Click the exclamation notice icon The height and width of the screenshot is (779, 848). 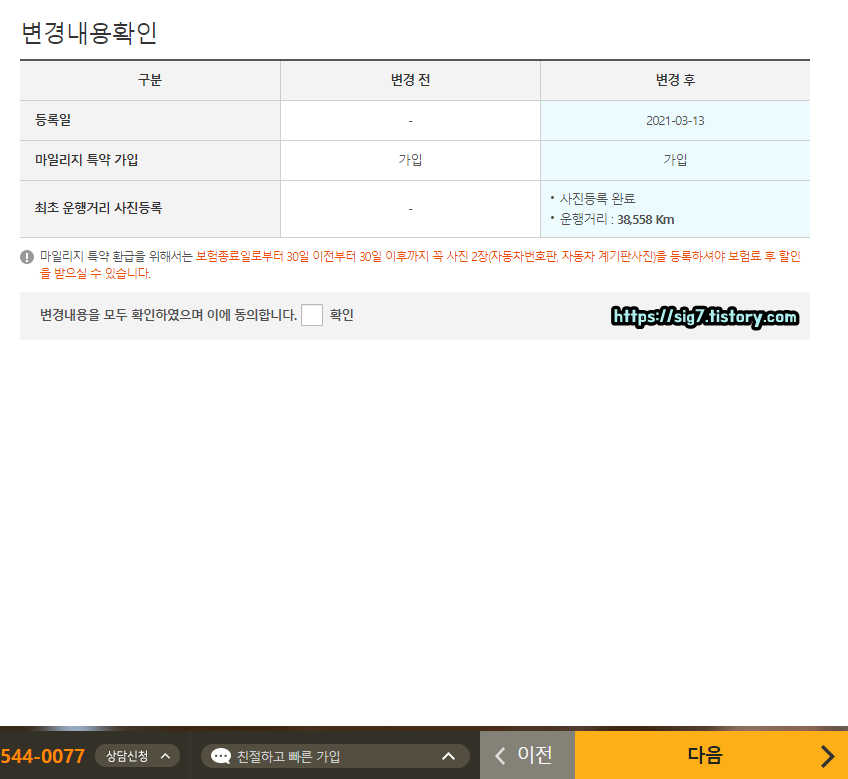[27, 257]
